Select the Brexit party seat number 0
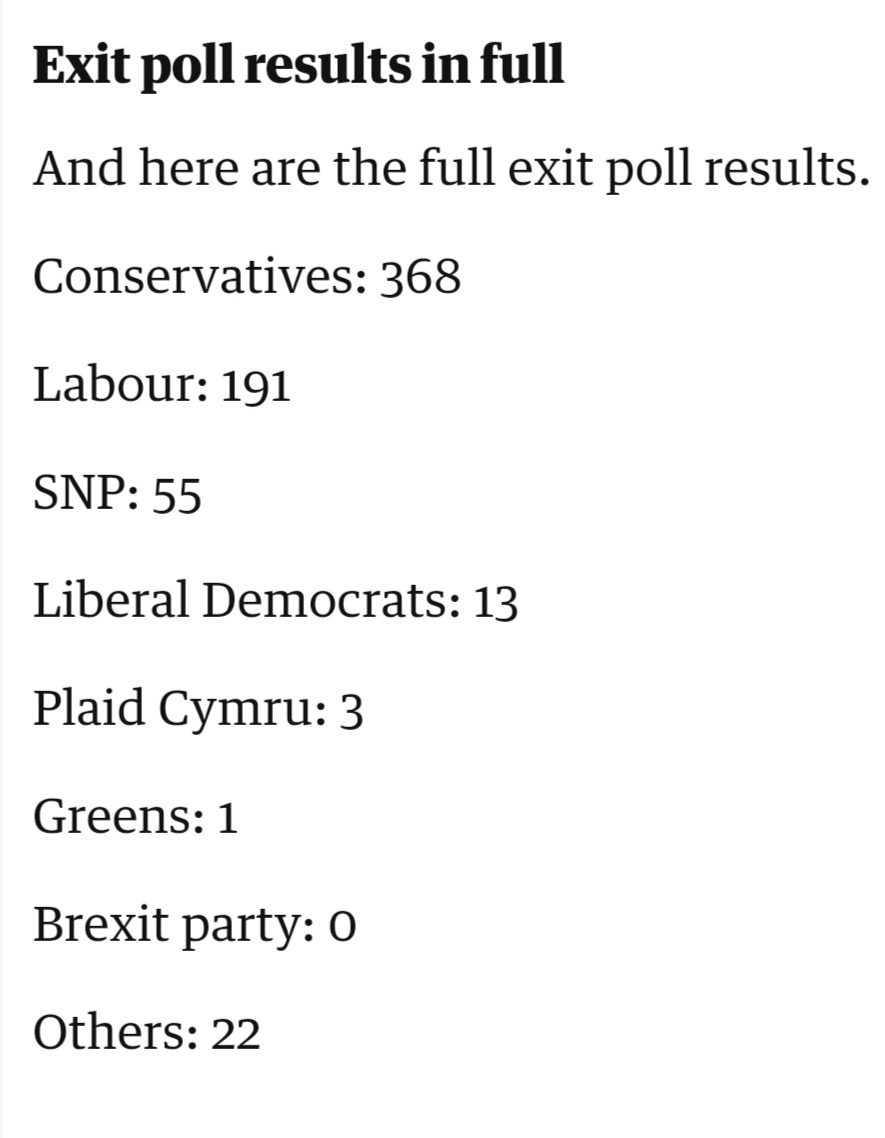The width and height of the screenshot is (885, 1138). pyautogui.click(x=342, y=927)
